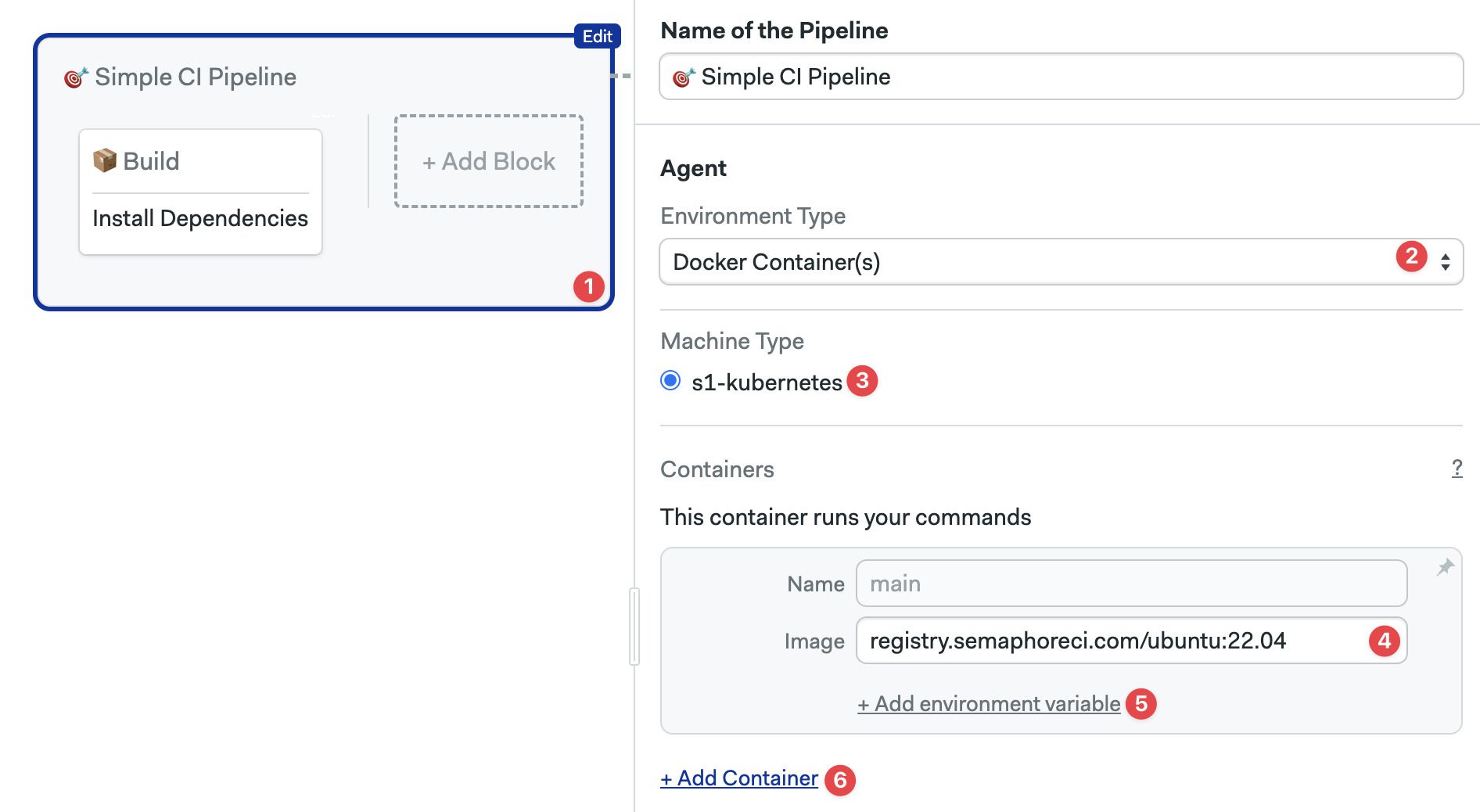
Task: Click the target icon on pipeline card
Action: tap(76, 77)
